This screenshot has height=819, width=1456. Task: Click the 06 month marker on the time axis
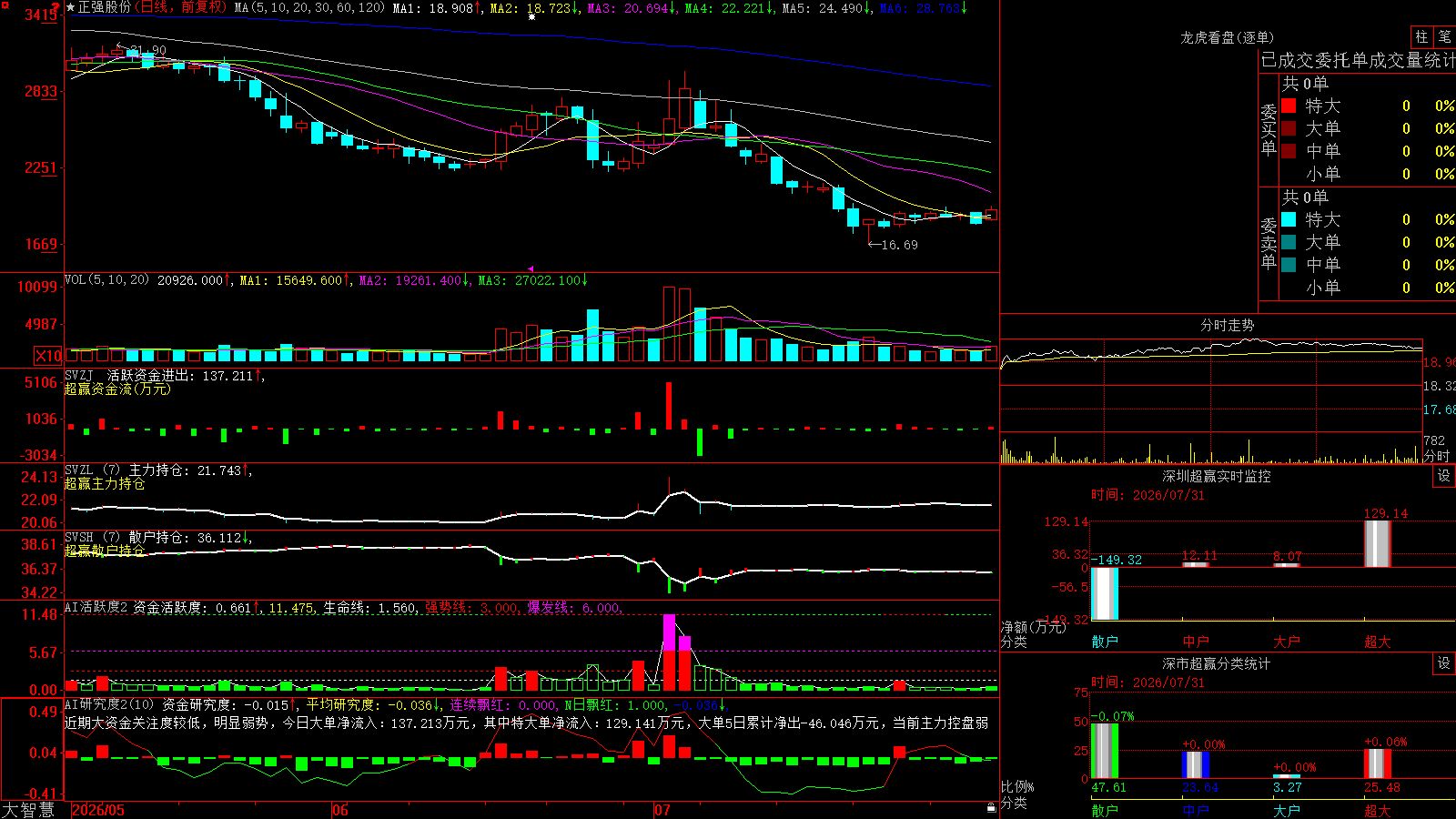(340, 810)
